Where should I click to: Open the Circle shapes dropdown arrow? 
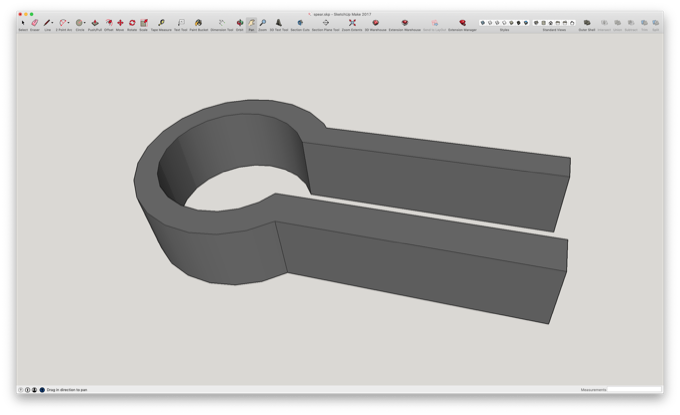point(85,23)
